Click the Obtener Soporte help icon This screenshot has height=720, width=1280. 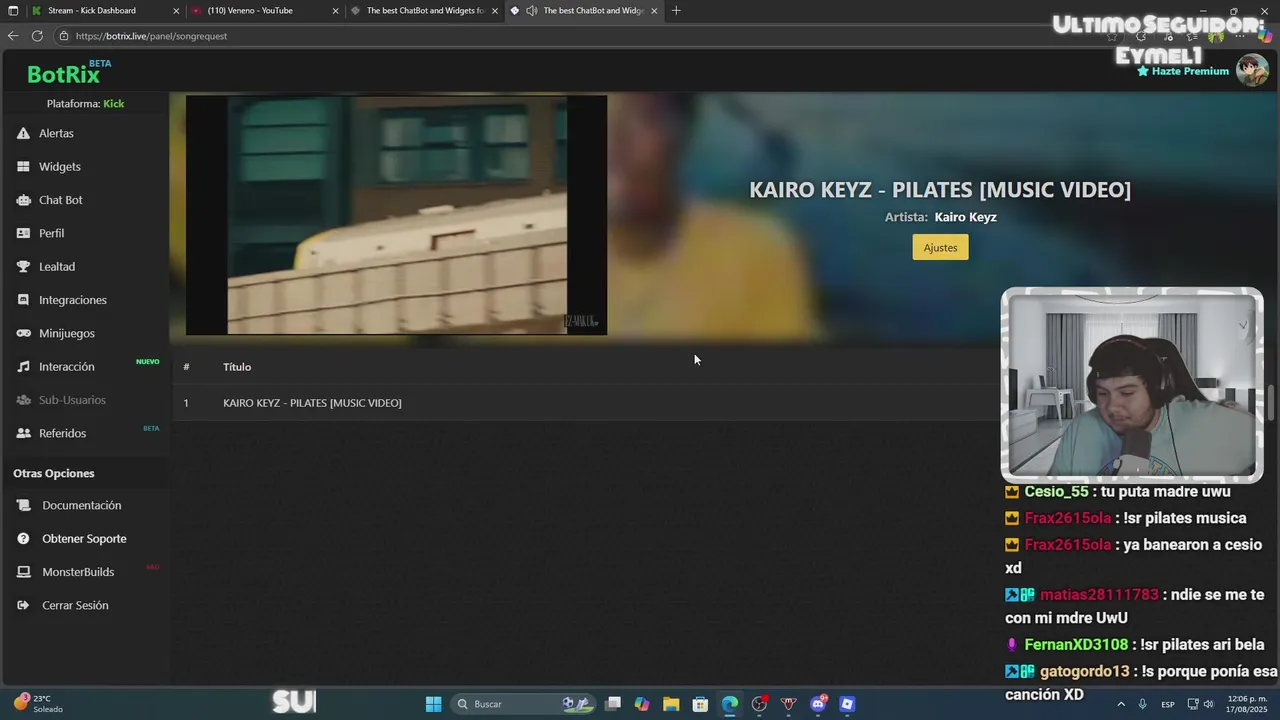(23, 539)
